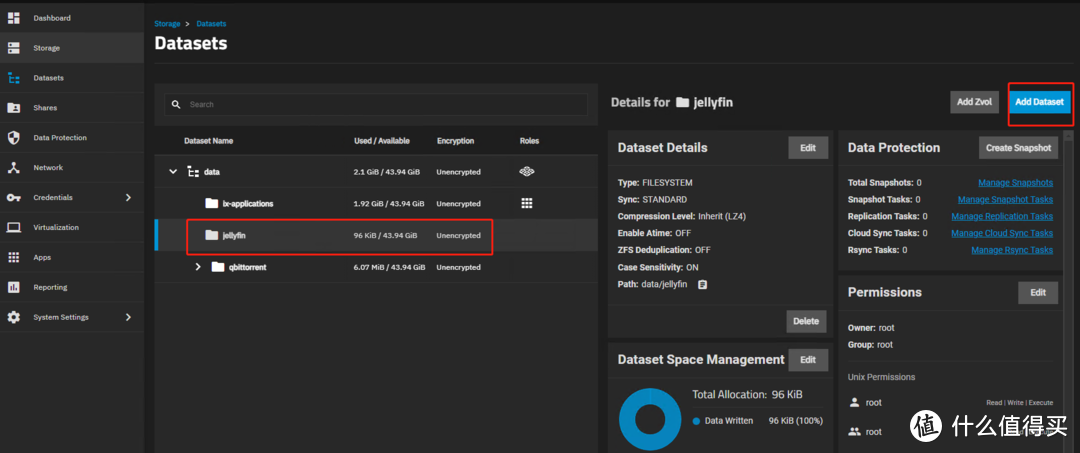Click the Shares folder icon in sidebar
Screen dimensions: 1080x453
[14, 108]
